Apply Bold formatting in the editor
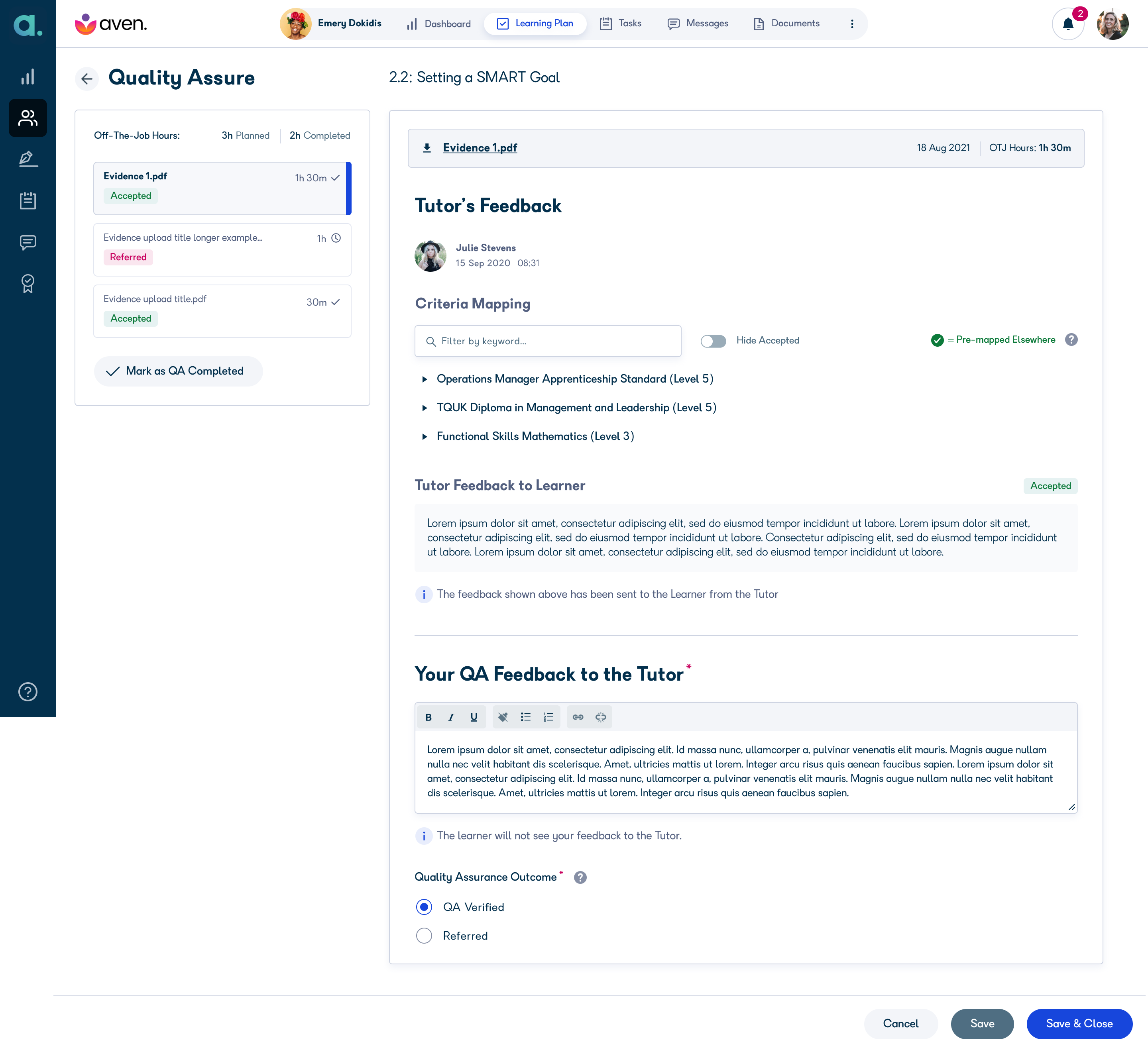 (x=429, y=717)
